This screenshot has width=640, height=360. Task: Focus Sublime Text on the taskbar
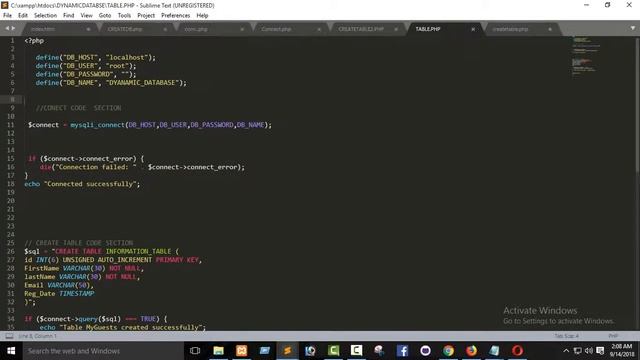click(x=287, y=351)
